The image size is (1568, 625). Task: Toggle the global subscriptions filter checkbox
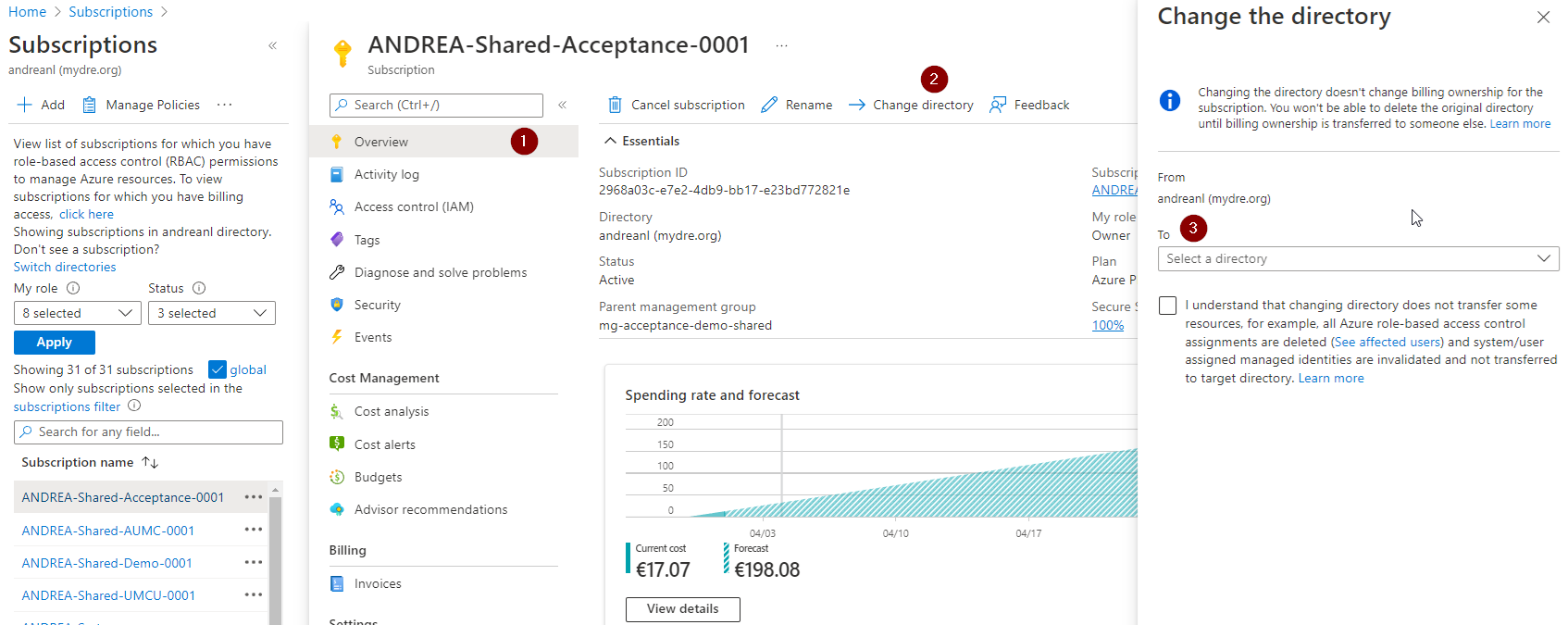click(x=218, y=369)
